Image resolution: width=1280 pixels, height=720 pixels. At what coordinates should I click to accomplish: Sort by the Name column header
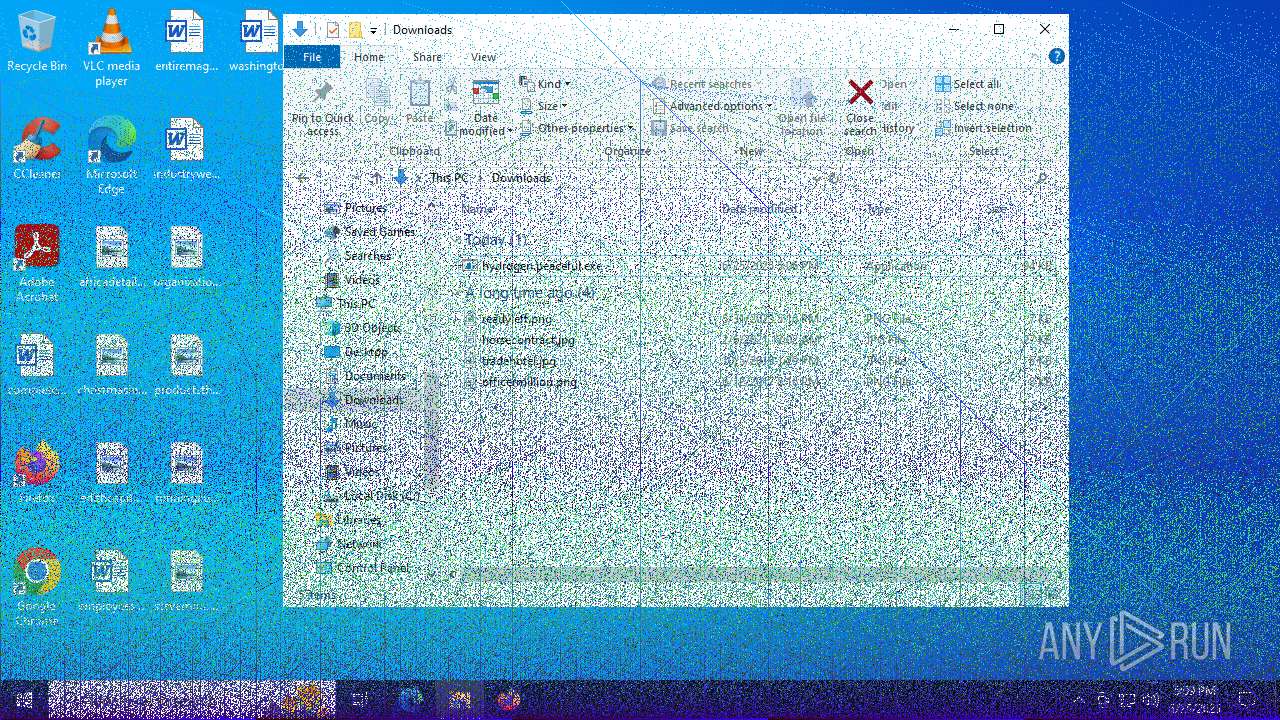click(x=477, y=209)
